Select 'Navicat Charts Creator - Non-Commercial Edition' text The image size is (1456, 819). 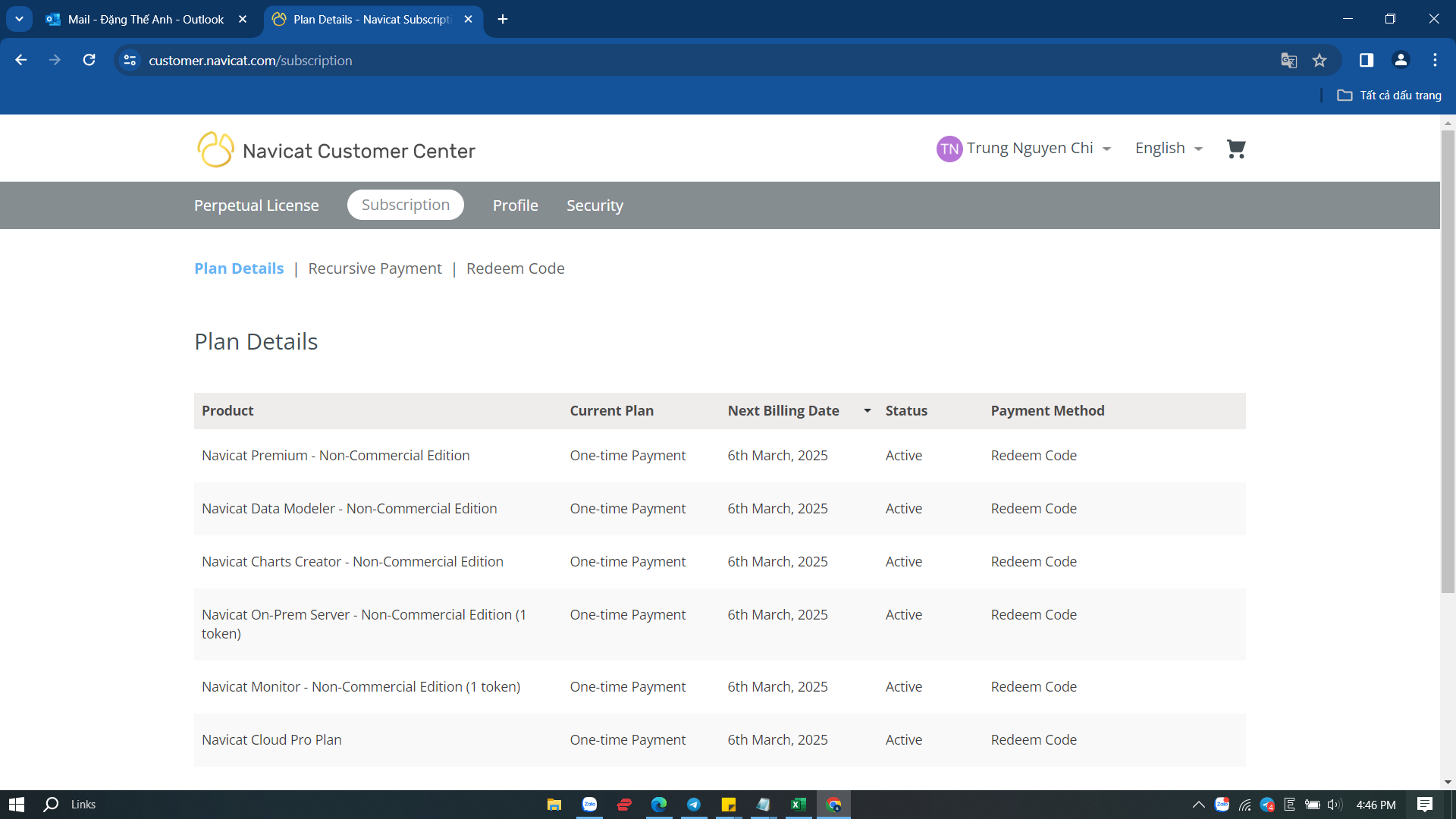352,562
